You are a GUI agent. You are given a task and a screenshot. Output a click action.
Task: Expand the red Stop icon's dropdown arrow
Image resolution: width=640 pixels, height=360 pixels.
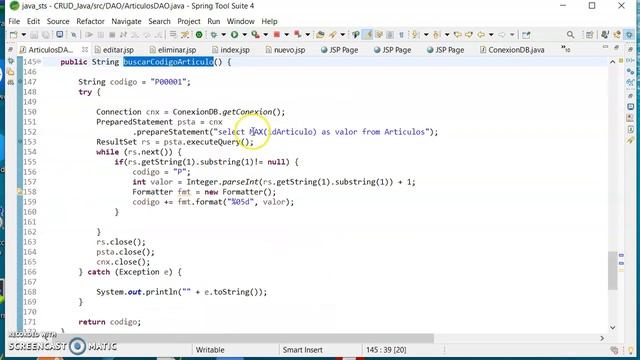click(287, 35)
